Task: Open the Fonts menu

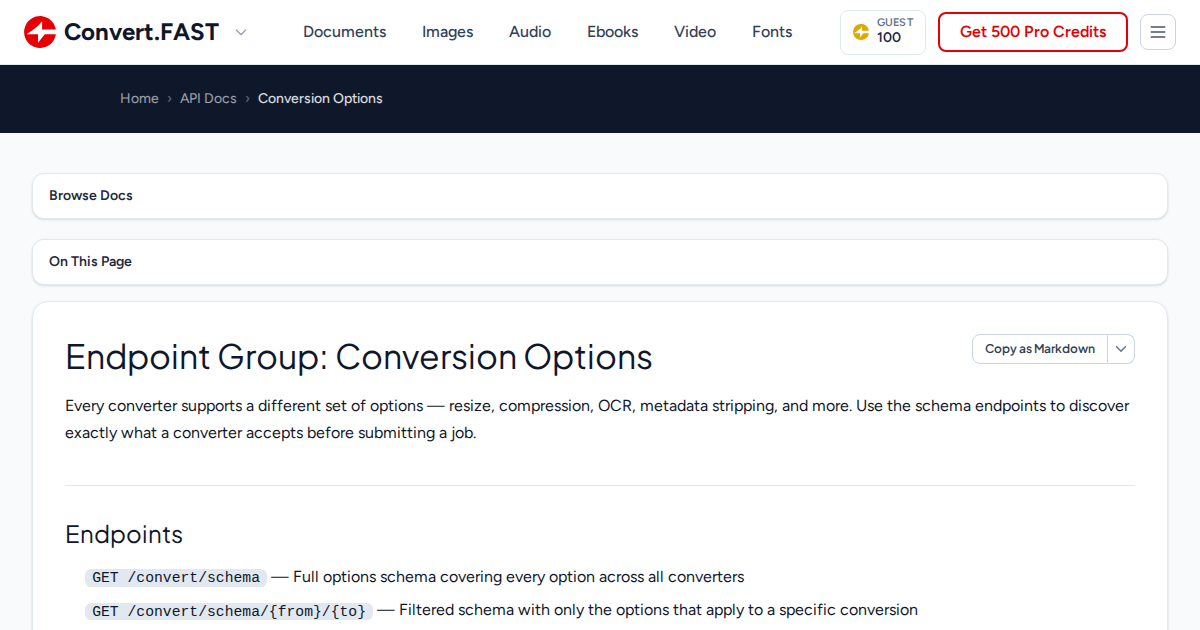Action: coord(772,32)
